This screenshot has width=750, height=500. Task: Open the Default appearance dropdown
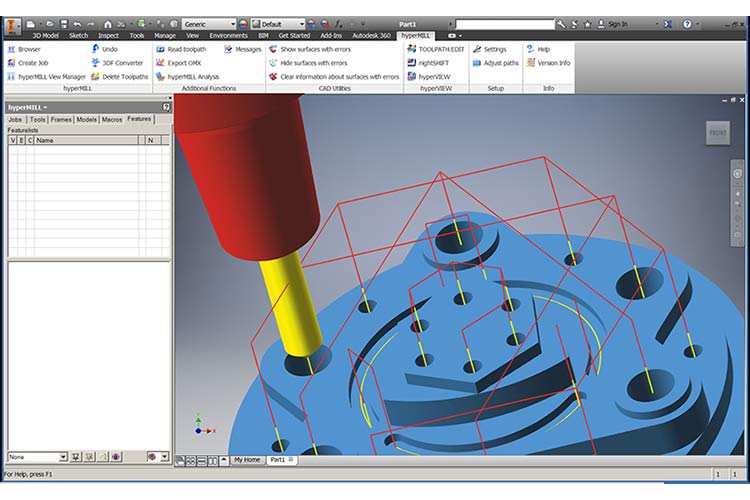coord(278,24)
